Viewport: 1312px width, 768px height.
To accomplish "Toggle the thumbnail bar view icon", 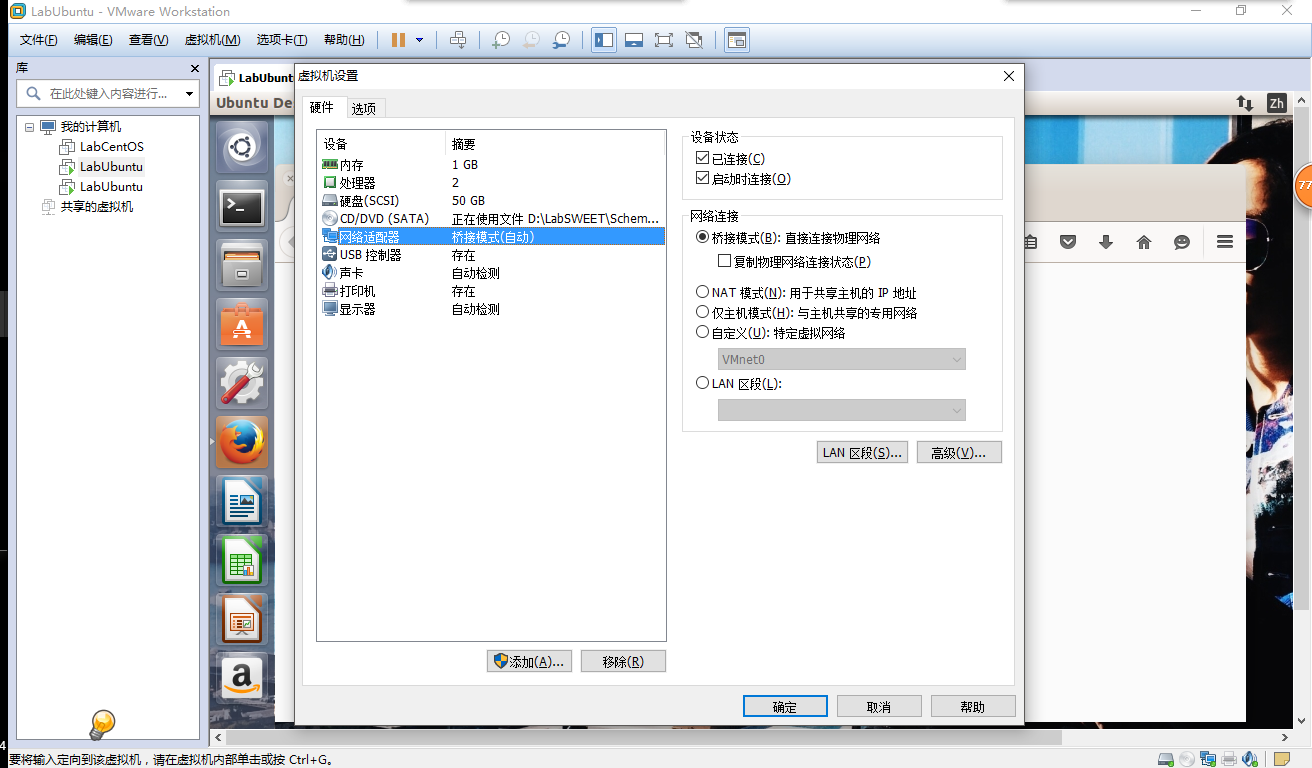I will pyautogui.click(x=633, y=40).
